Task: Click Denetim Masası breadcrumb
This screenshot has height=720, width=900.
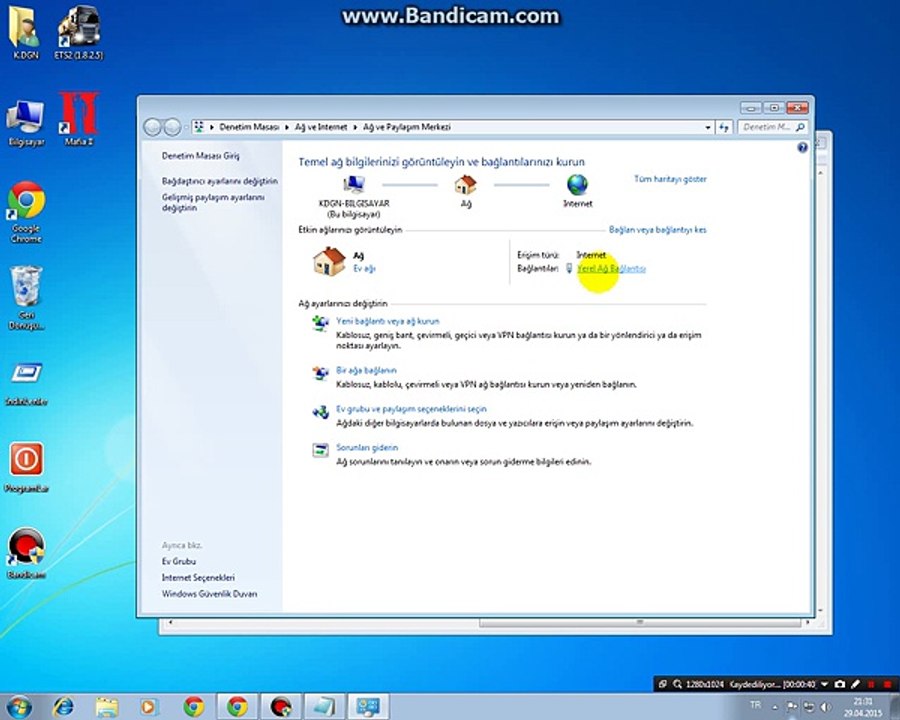Action: pos(249,127)
